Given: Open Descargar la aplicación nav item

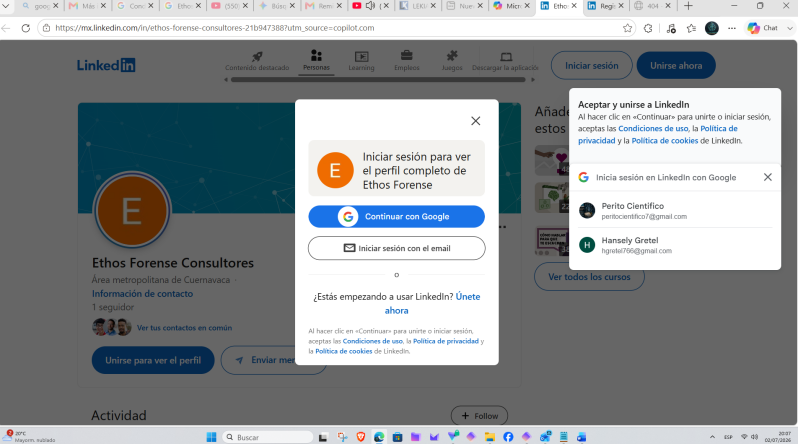Looking at the screenshot, I should coord(505,61).
